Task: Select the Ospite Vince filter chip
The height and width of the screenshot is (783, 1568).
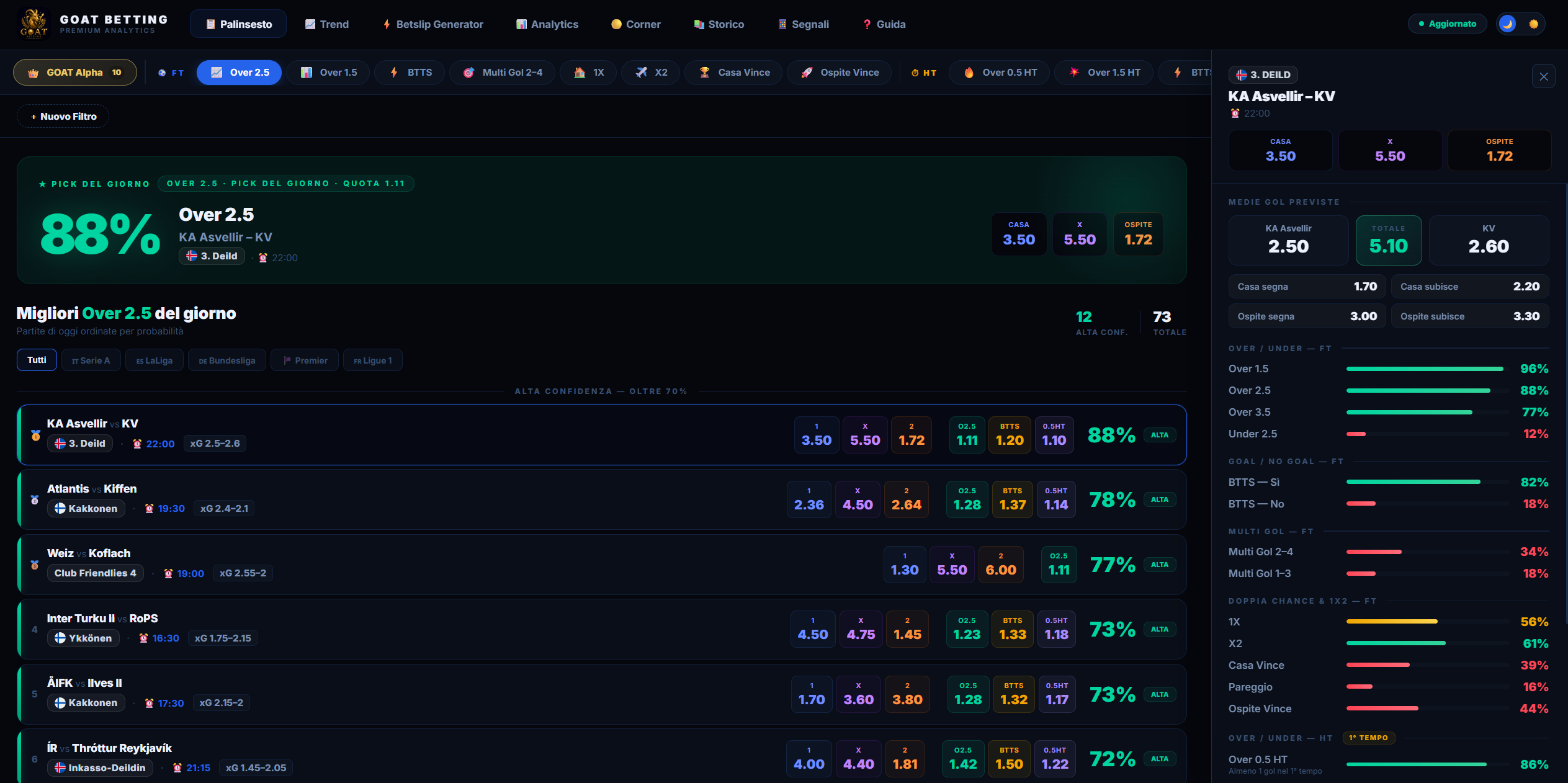Action: (840, 73)
